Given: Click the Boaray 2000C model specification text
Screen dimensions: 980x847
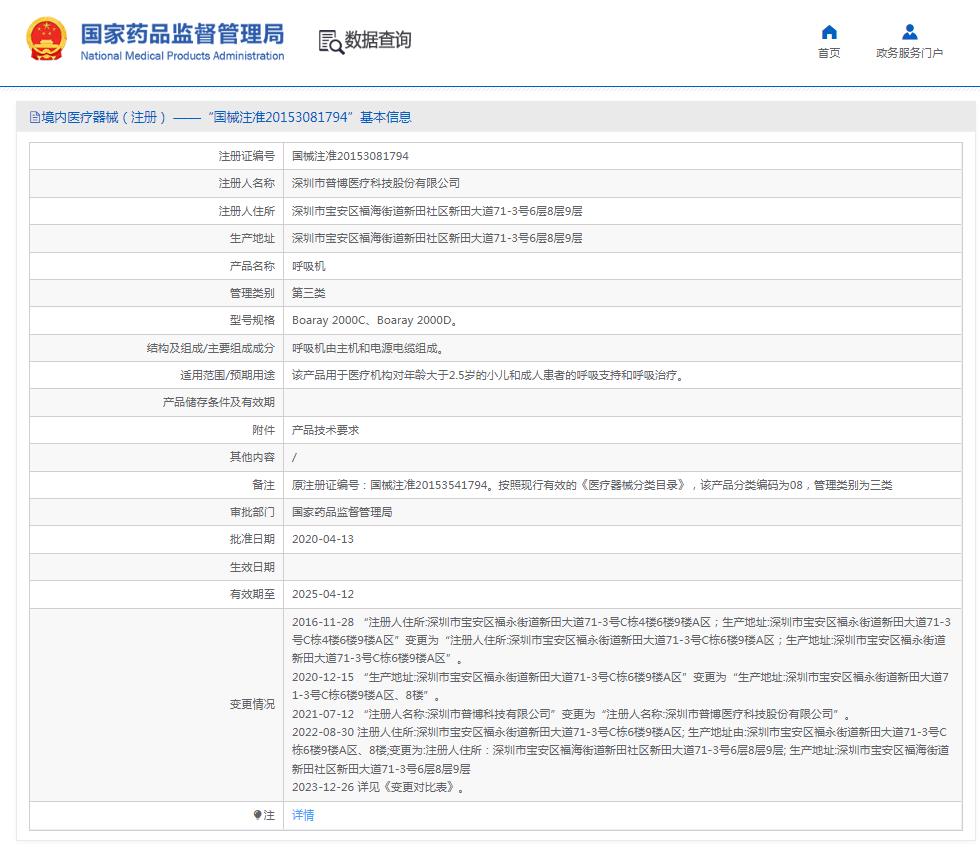Looking at the screenshot, I should (x=330, y=321).
